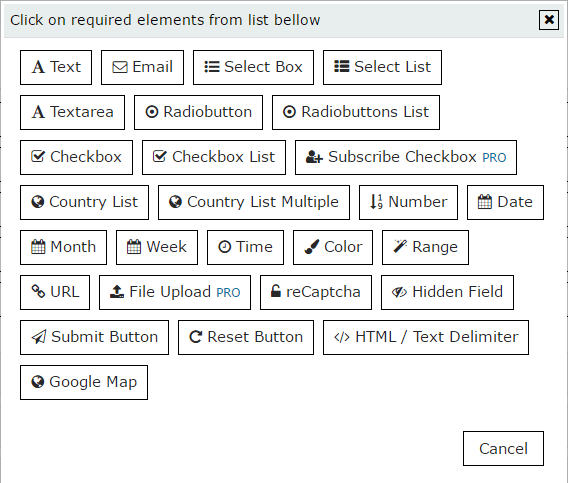Insert a Checkbox List element
Screen dimensions: 568x483
tap(214, 157)
